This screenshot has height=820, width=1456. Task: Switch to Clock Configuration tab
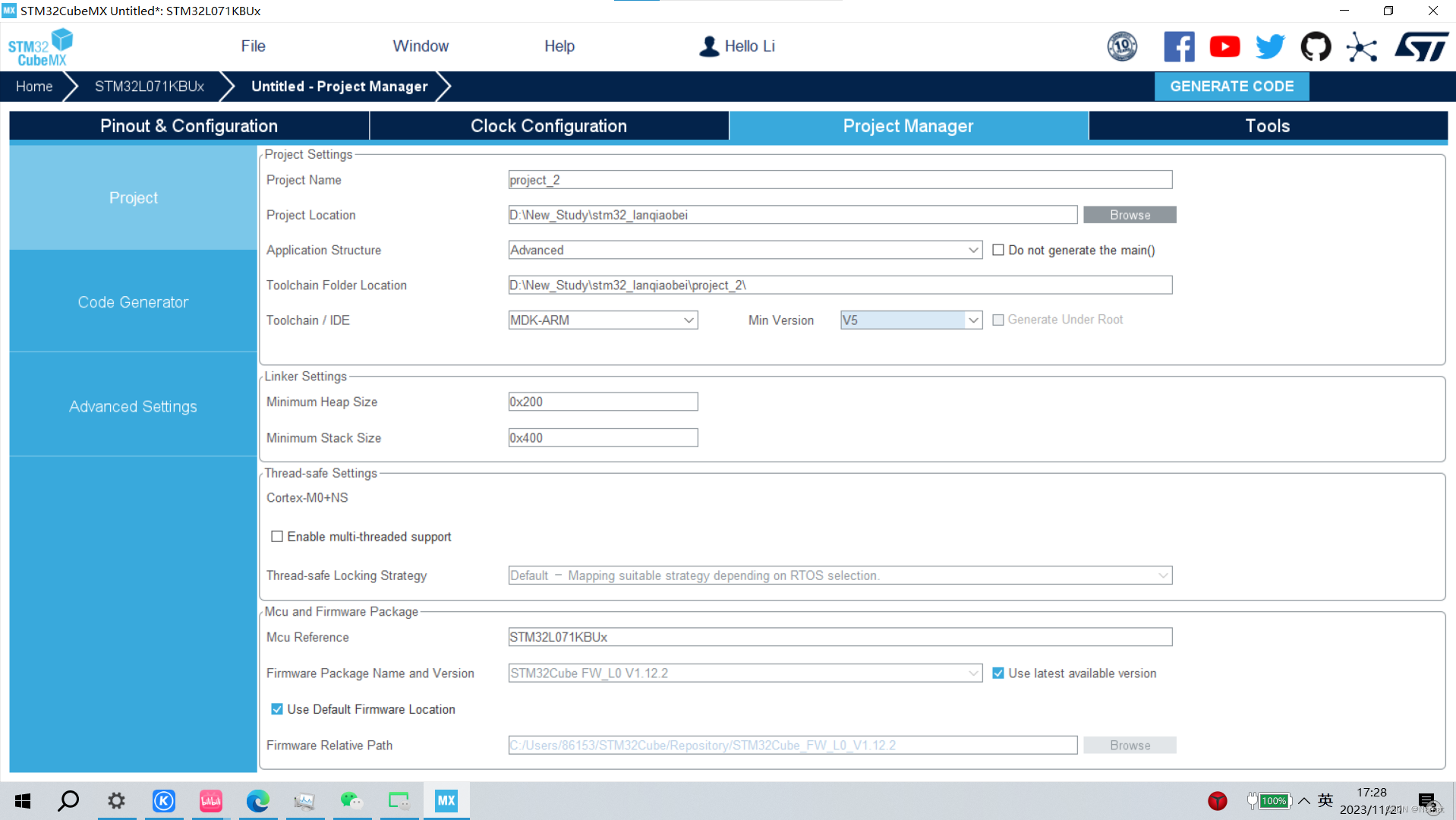tap(549, 126)
